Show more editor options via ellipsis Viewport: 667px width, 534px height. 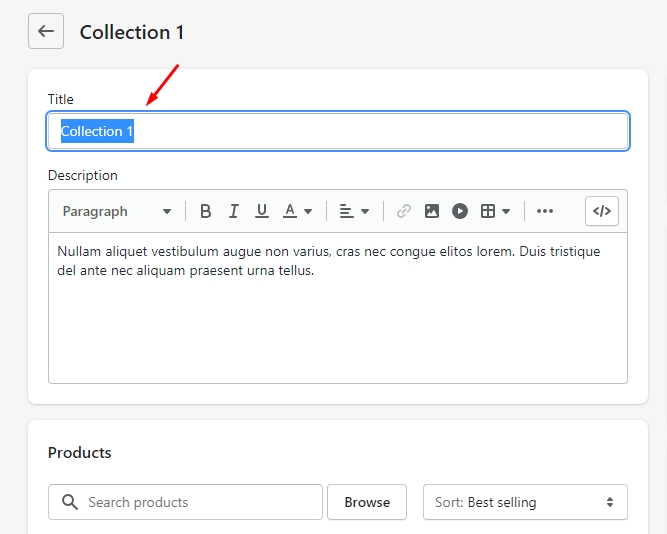click(545, 211)
